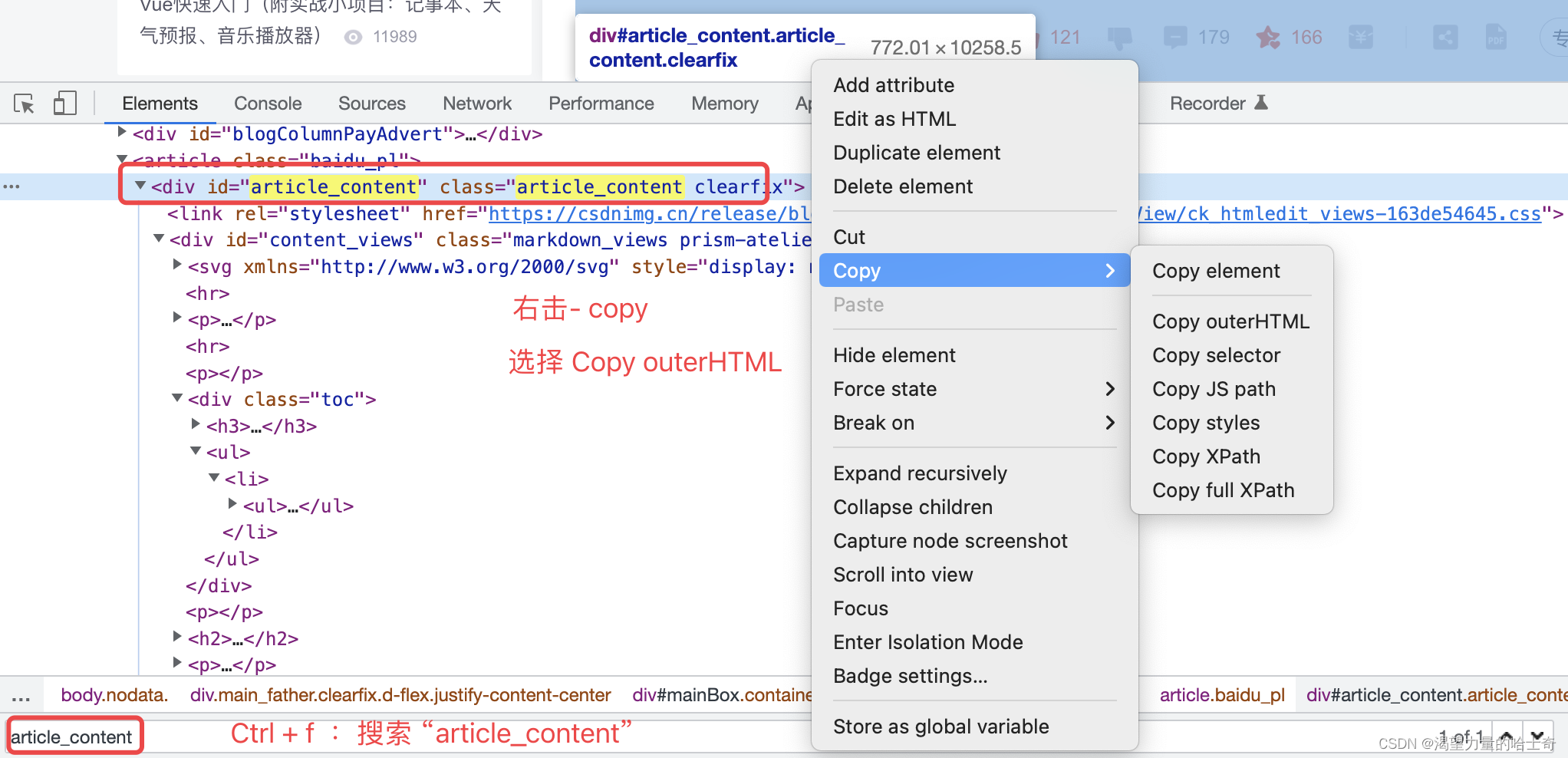Click the thumbs-down dislike icon
1568x758 pixels.
point(1119,38)
